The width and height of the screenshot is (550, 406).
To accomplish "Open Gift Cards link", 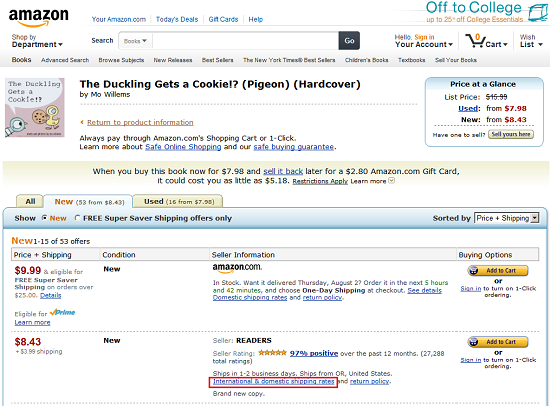I will click(223, 19).
